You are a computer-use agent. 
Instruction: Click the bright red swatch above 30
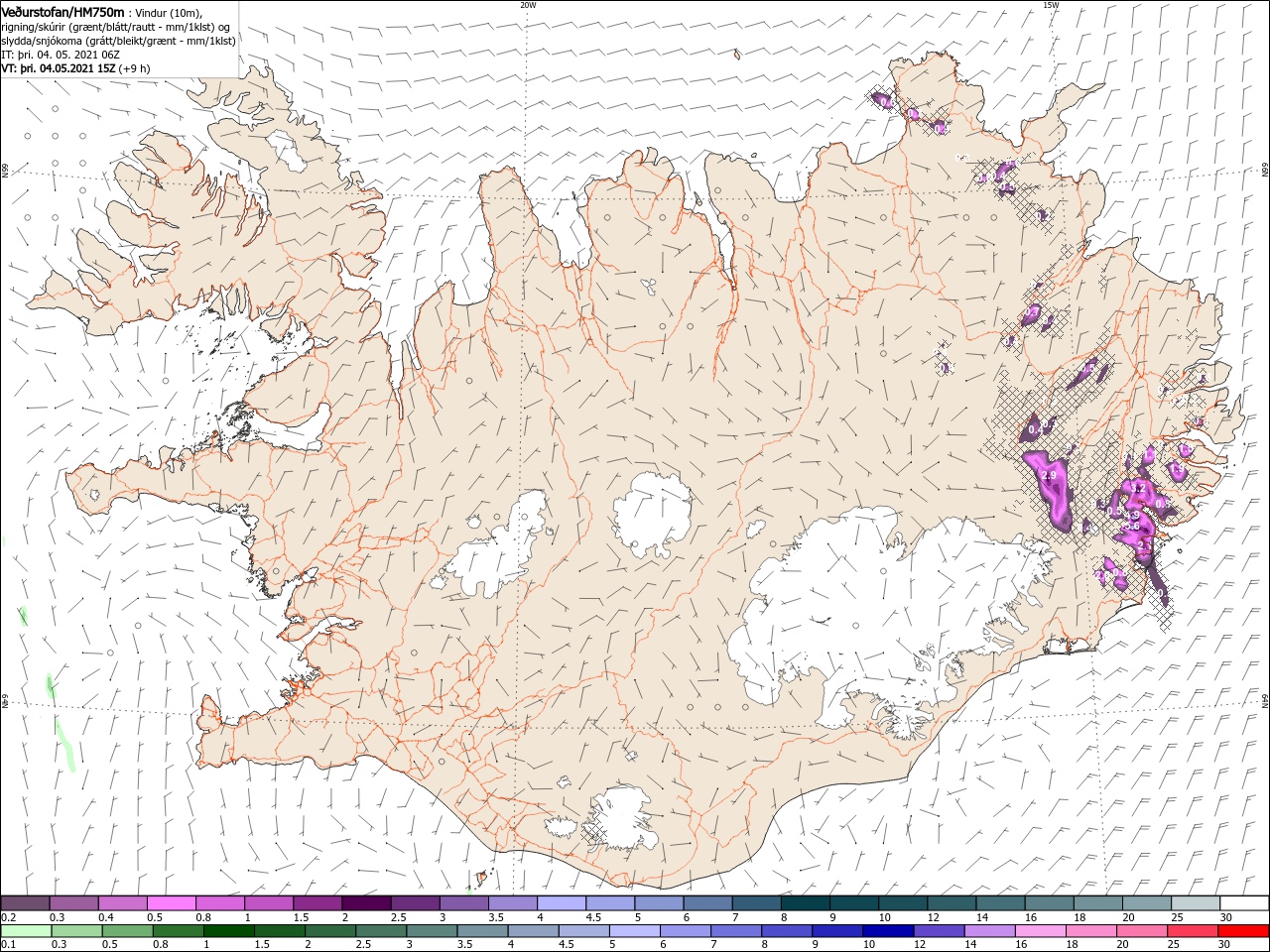click(1243, 931)
